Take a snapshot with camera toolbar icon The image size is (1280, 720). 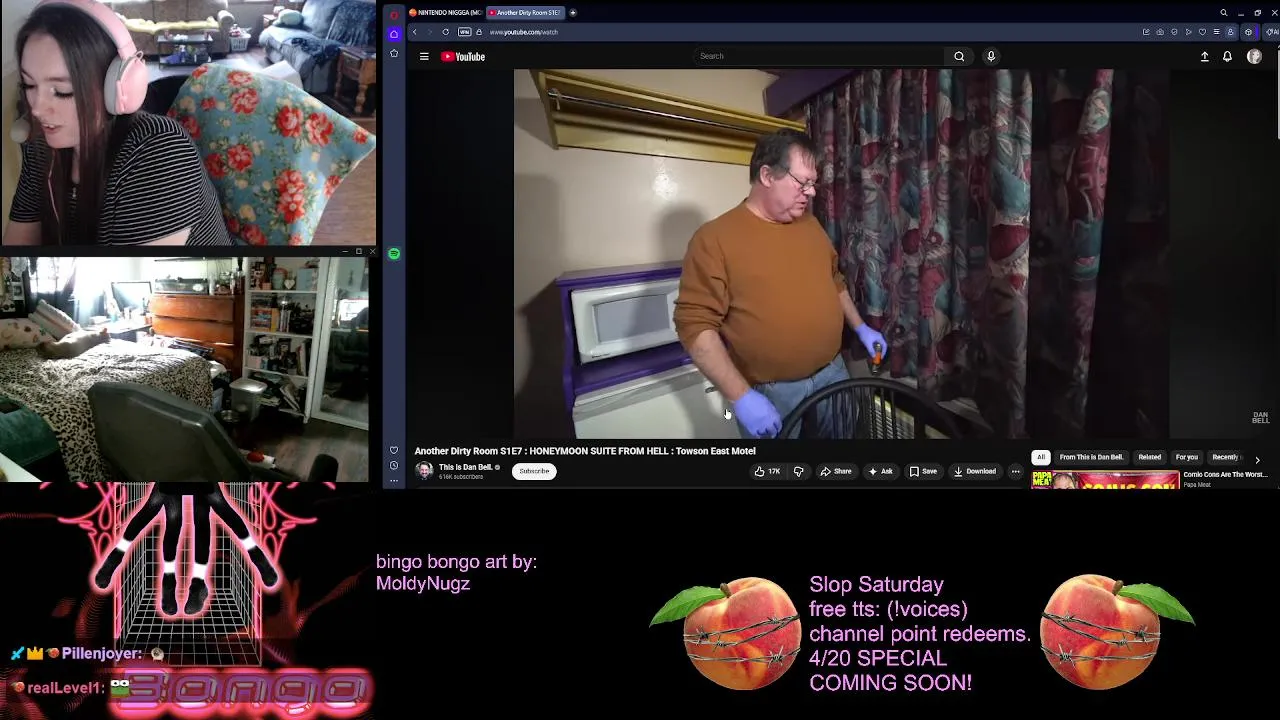[x=1160, y=32]
